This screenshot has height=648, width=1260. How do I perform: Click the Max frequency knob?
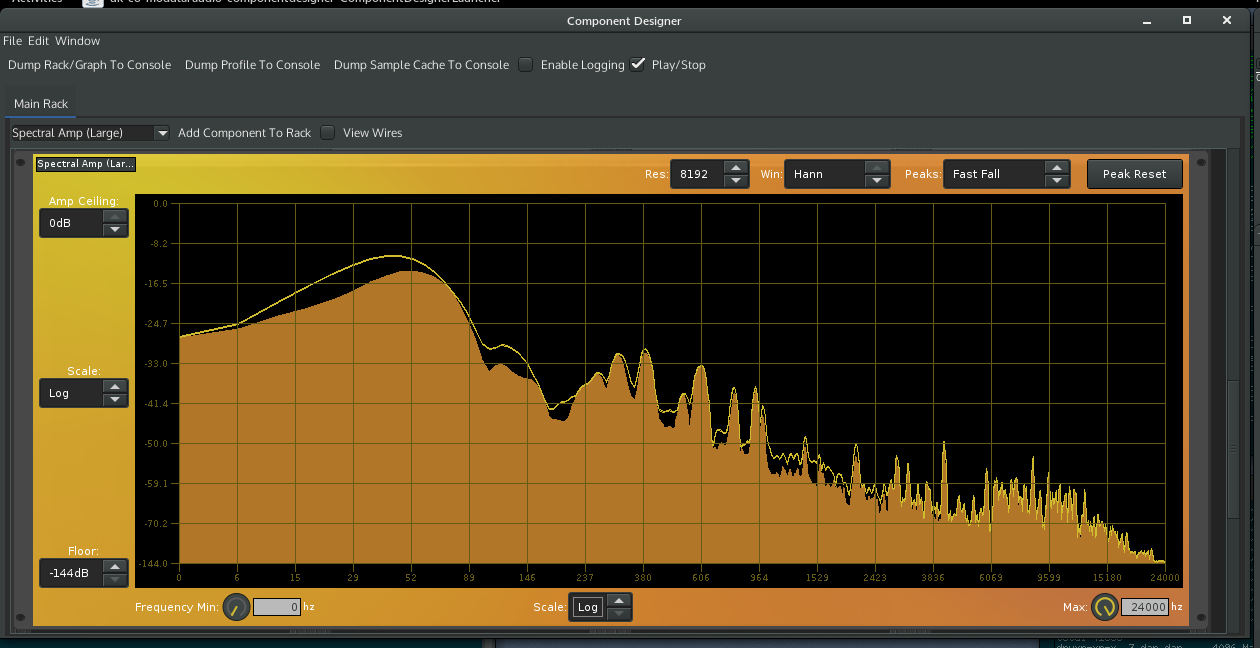(1105, 607)
